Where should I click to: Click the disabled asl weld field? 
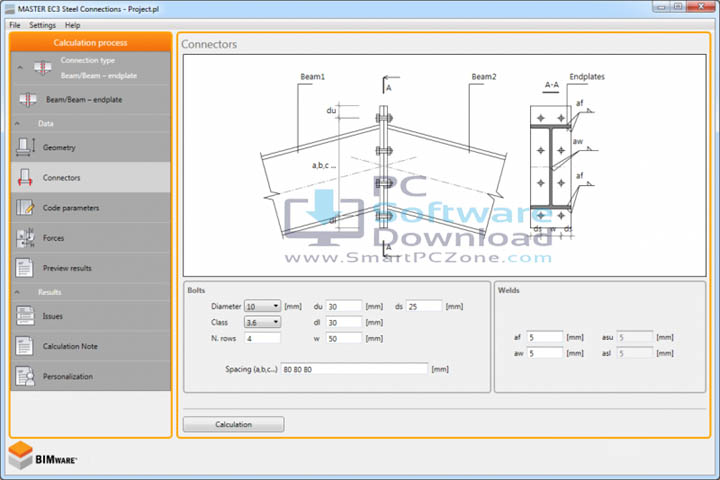pyautogui.click(x=635, y=353)
